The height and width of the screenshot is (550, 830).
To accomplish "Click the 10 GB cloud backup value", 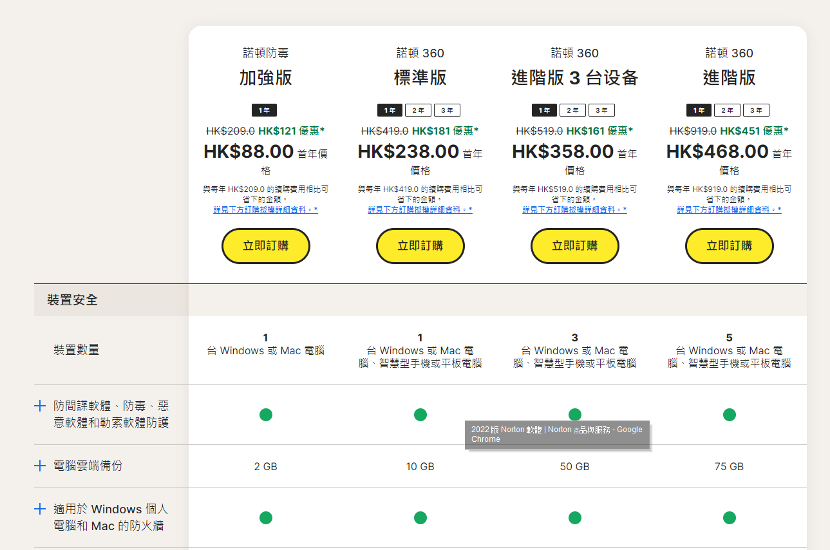I will click(420, 466).
